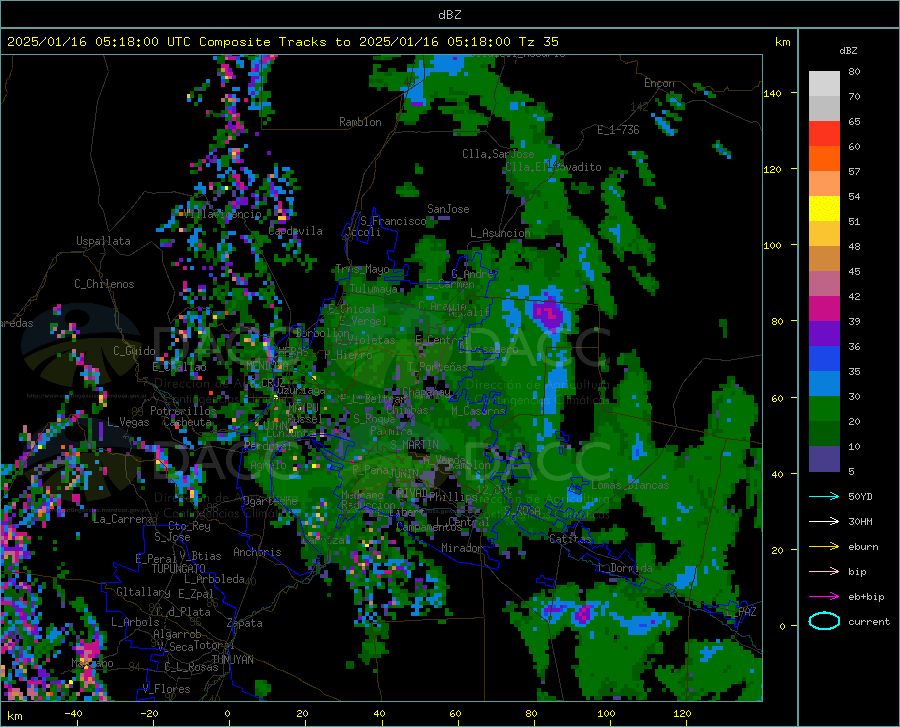This screenshot has height=727, width=900.
Task: Click the TUPUNGATO map label
Action: [x=179, y=569]
